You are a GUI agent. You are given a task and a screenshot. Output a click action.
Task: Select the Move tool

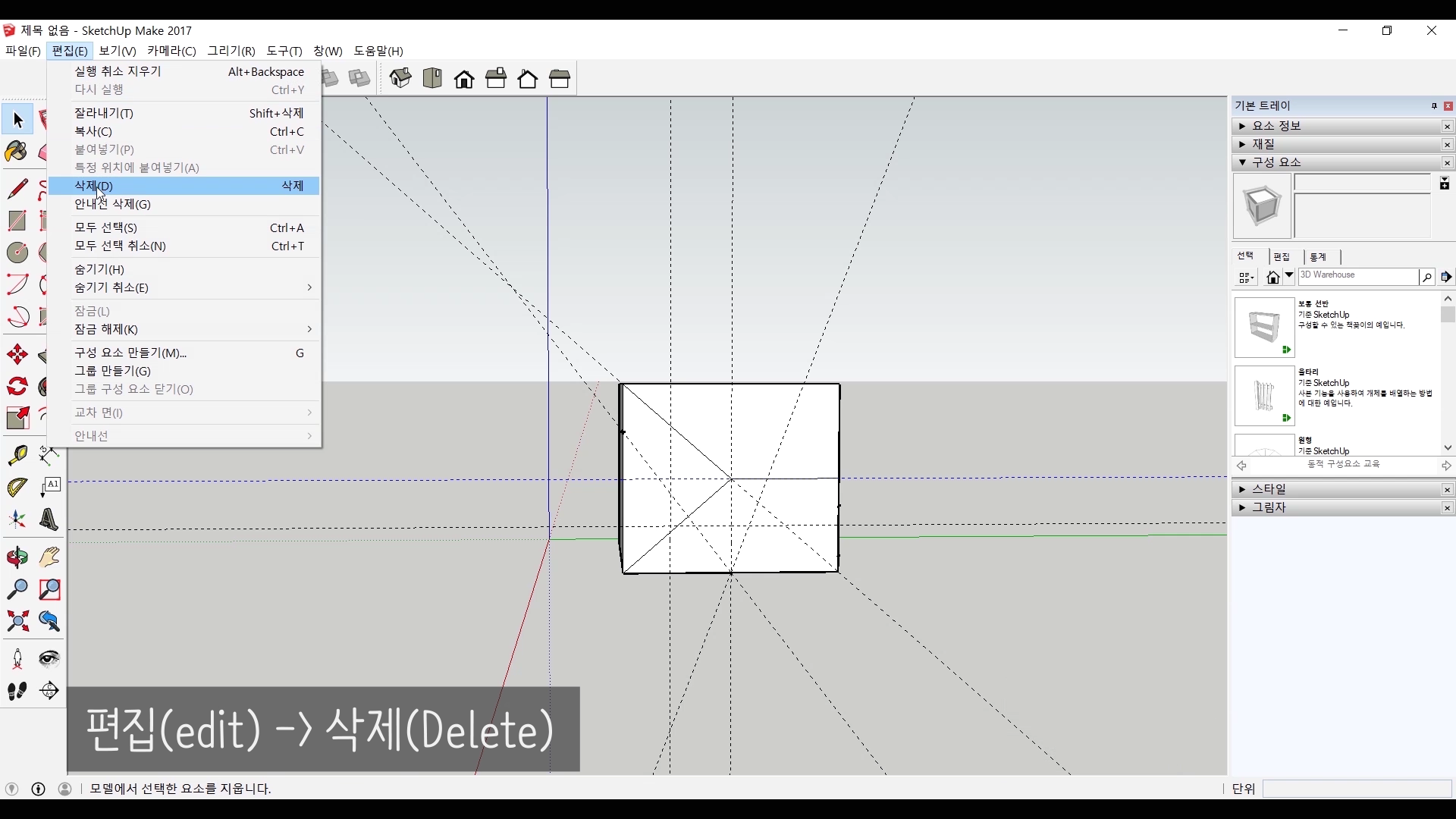(x=17, y=354)
